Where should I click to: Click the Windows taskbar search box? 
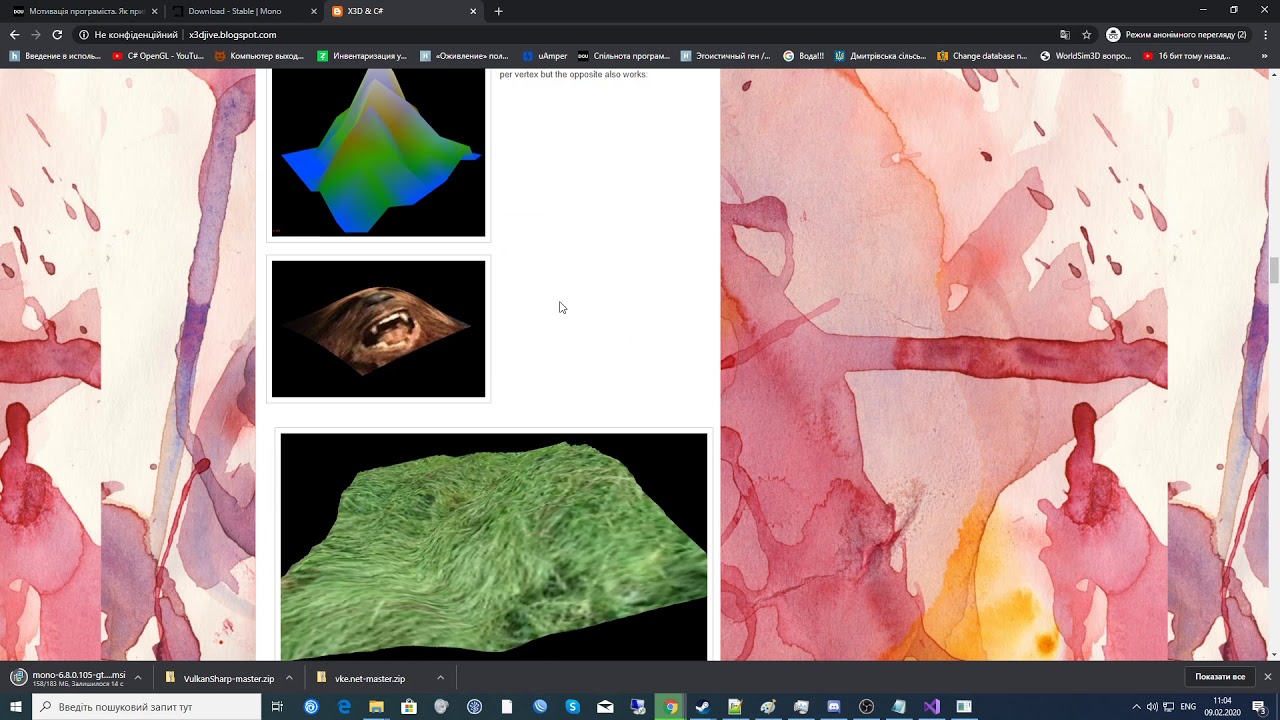coord(146,707)
